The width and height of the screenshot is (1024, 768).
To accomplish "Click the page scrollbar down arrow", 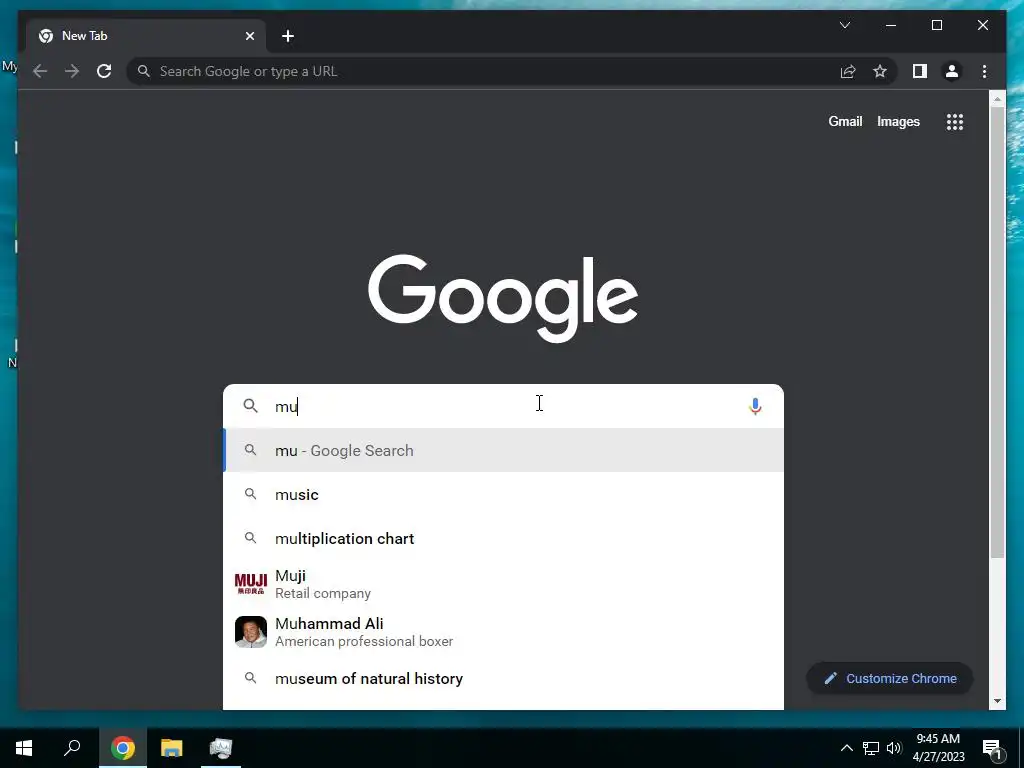I will (997, 701).
